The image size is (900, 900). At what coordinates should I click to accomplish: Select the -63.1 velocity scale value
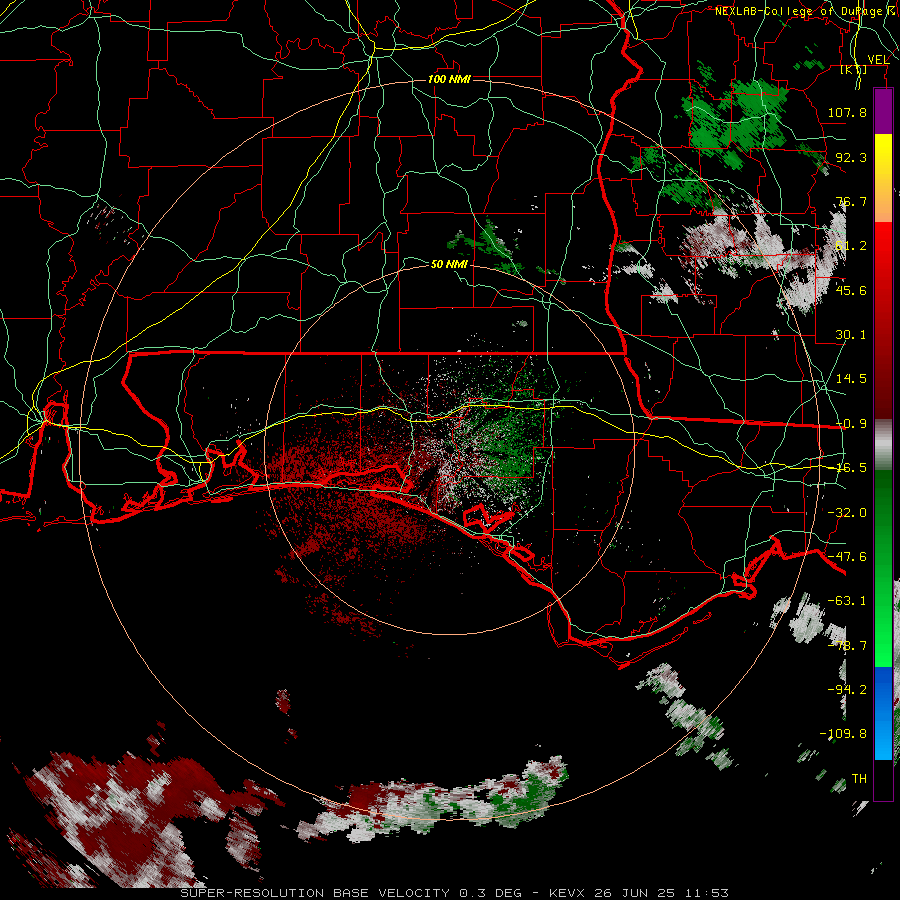(x=847, y=601)
